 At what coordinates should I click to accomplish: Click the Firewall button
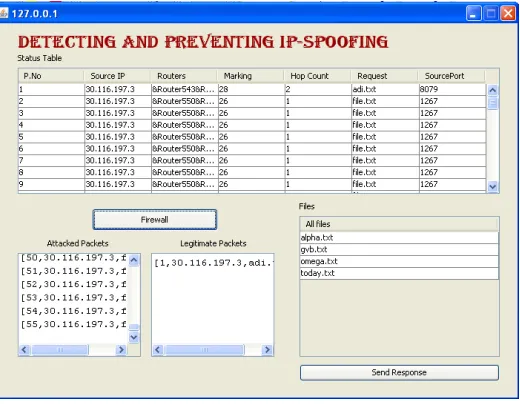click(x=155, y=219)
